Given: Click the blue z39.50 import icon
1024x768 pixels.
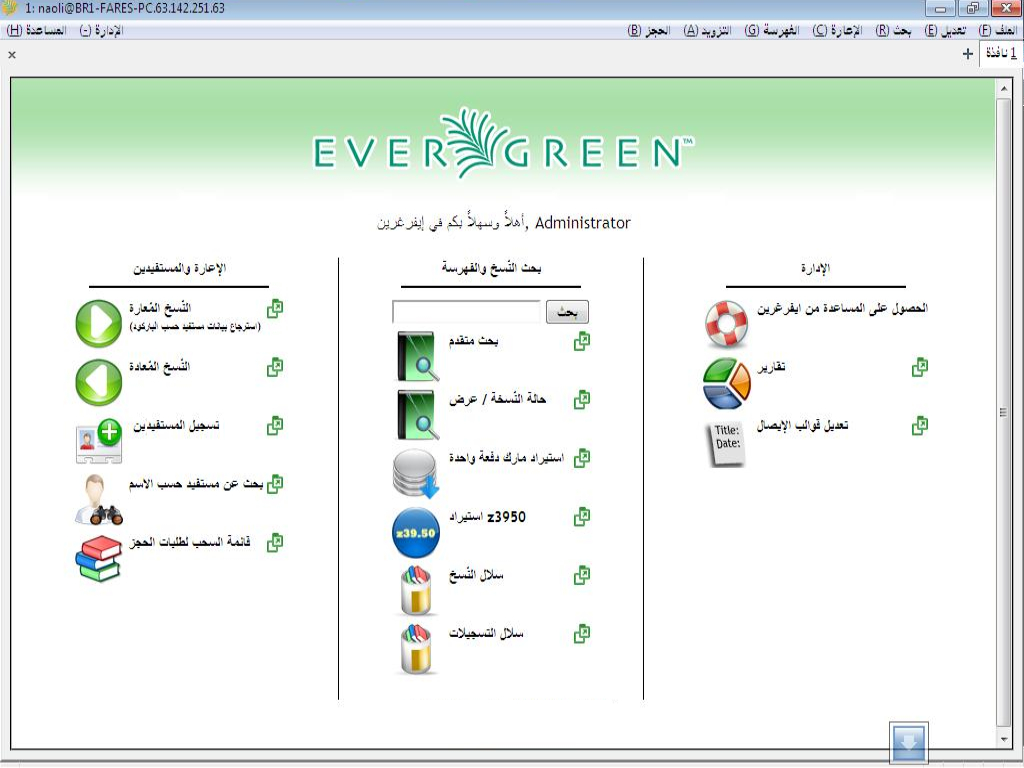Looking at the screenshot, I should coord(416,532).
